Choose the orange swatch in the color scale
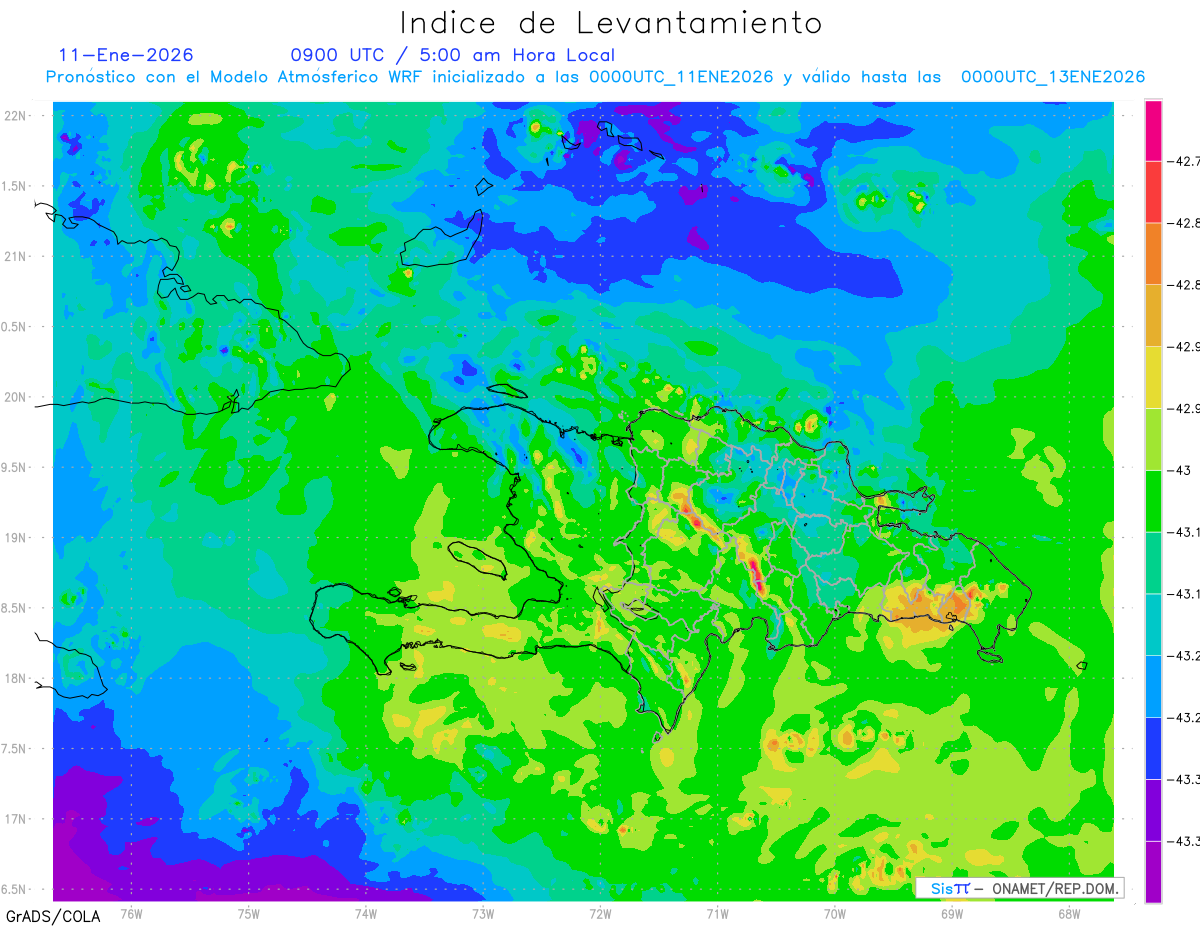The width and height of the screenshot is (1200, 927). tap(1153, 254)
